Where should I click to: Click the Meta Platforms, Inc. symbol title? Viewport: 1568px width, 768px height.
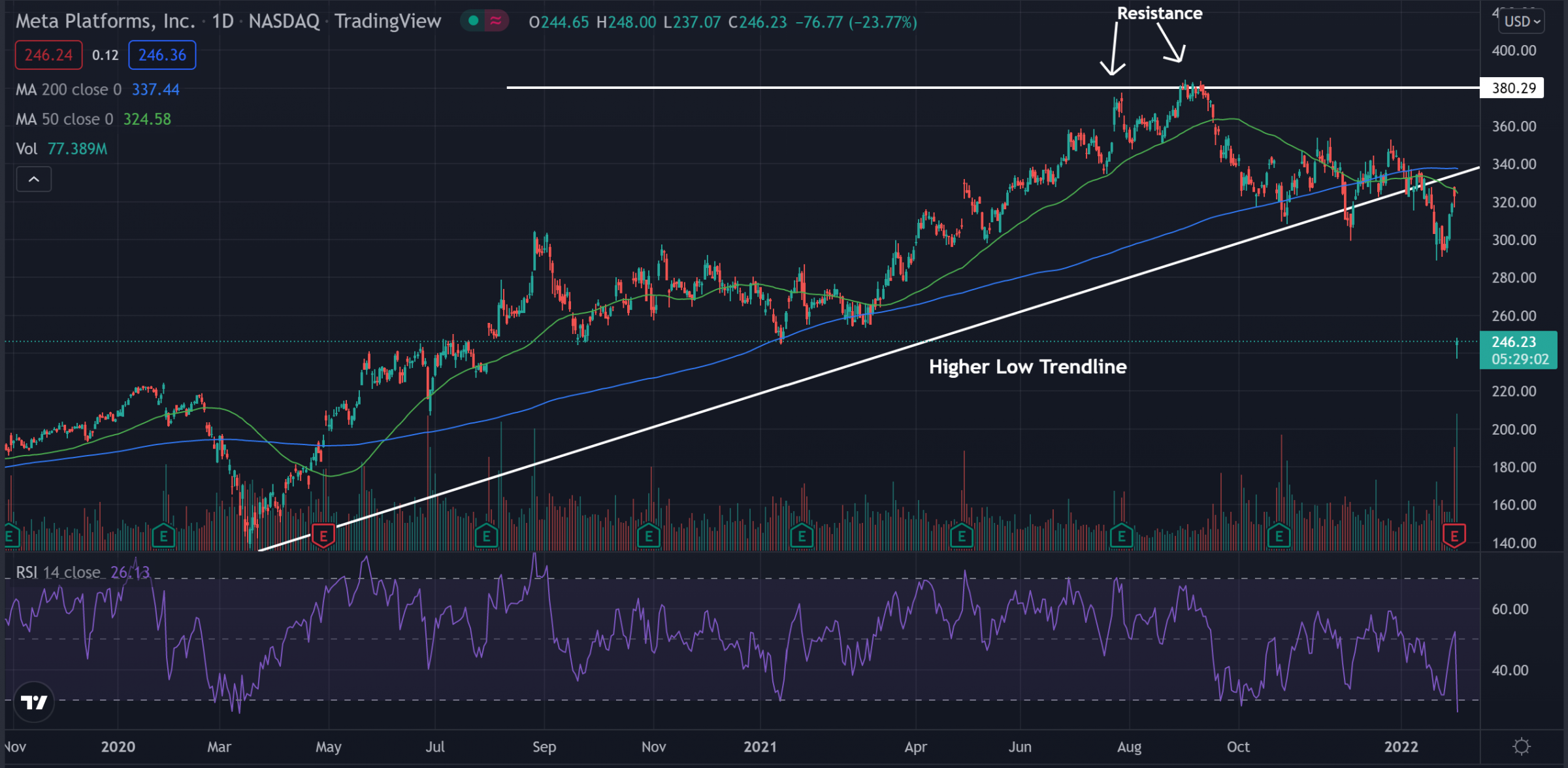[105, 22]
